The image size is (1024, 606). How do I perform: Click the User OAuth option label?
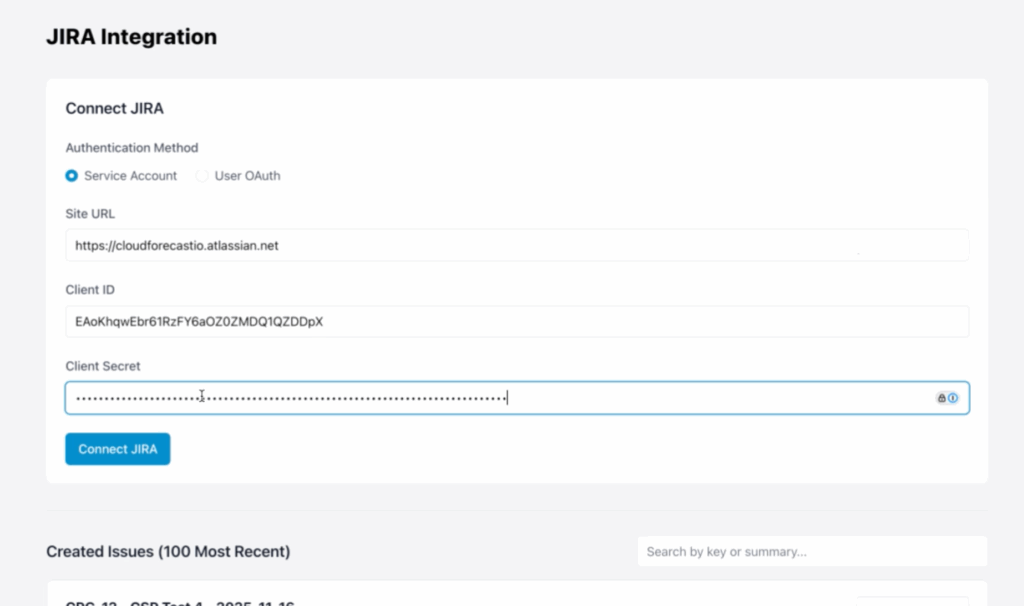(x=247, y=176)
